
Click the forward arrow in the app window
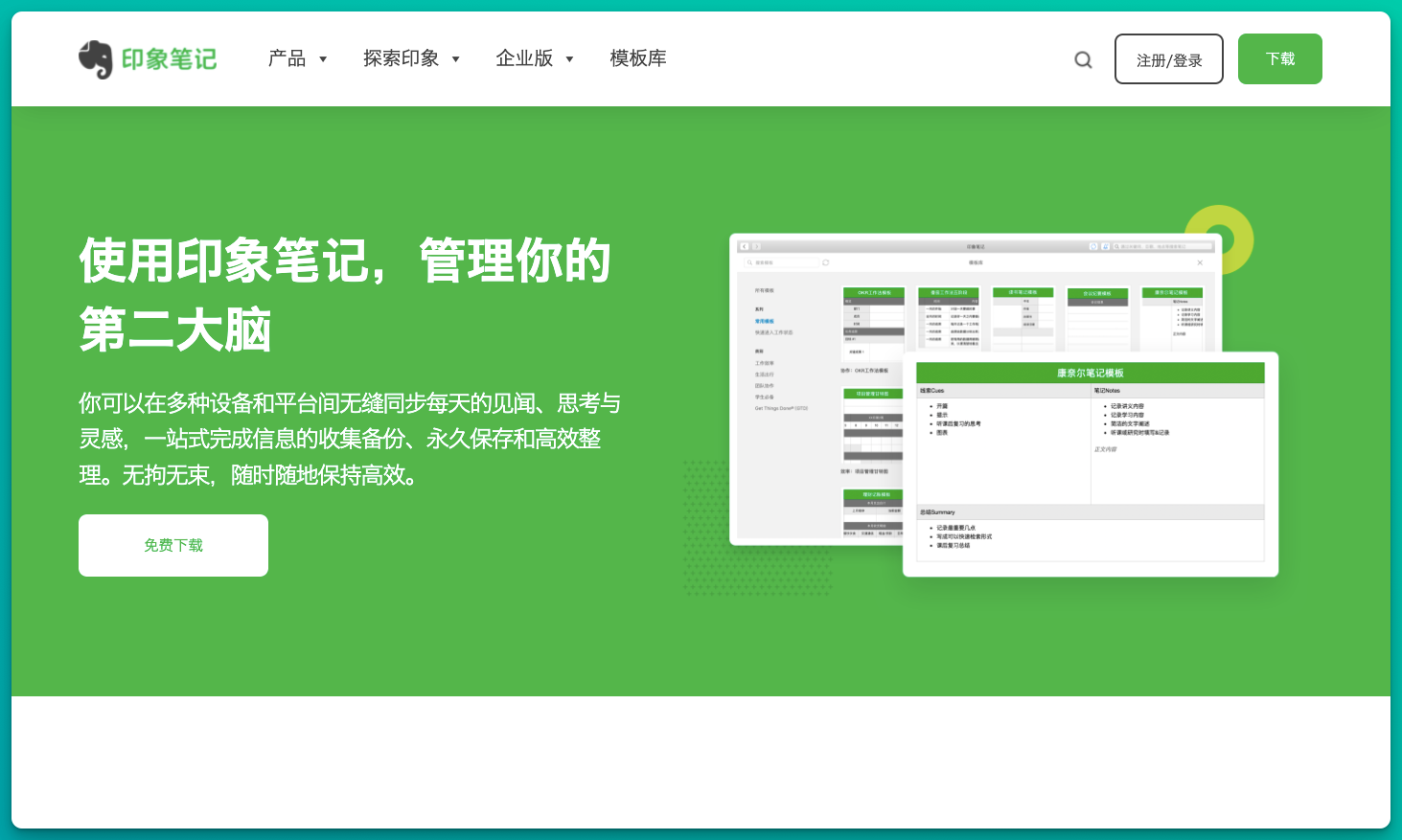point(757,246)
